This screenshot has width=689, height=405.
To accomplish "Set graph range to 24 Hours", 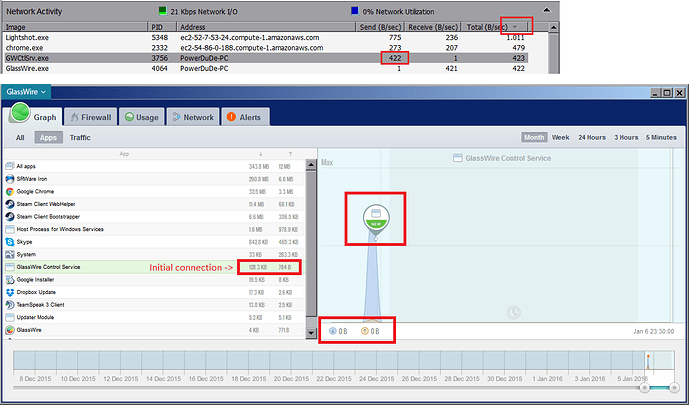I will point(592,138).
